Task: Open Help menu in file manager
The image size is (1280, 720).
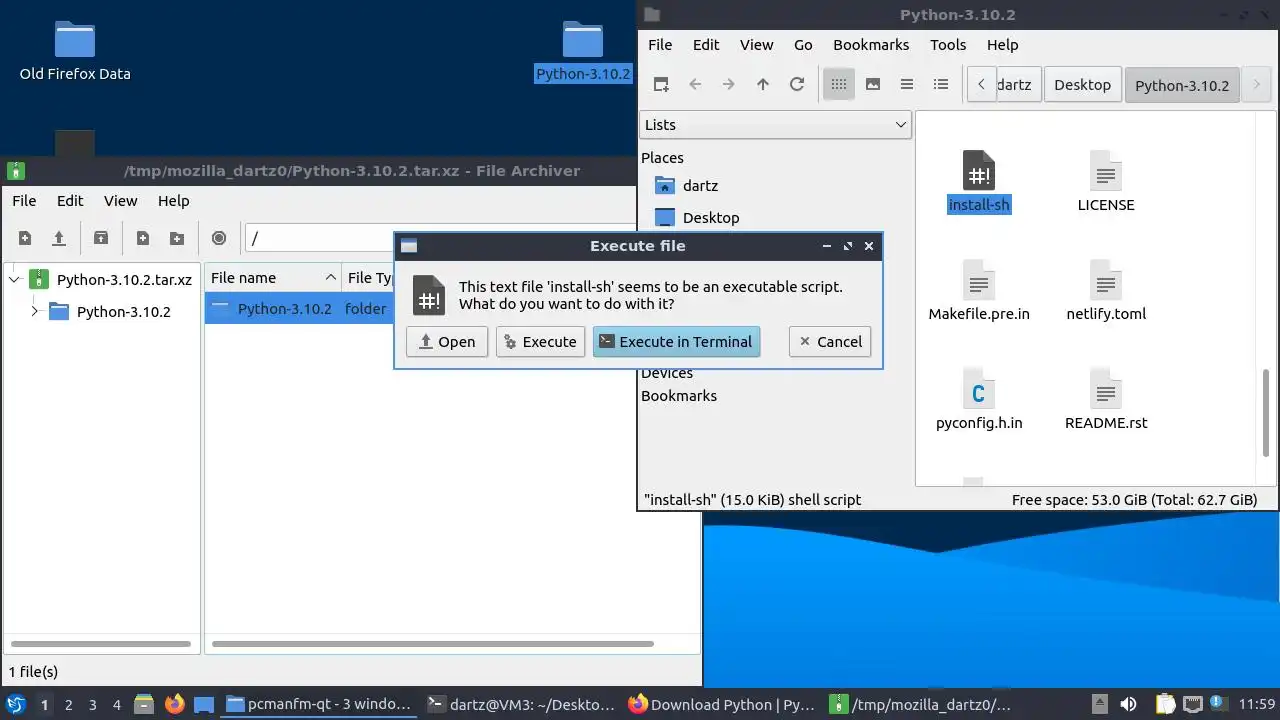Action: (1002, 45)
